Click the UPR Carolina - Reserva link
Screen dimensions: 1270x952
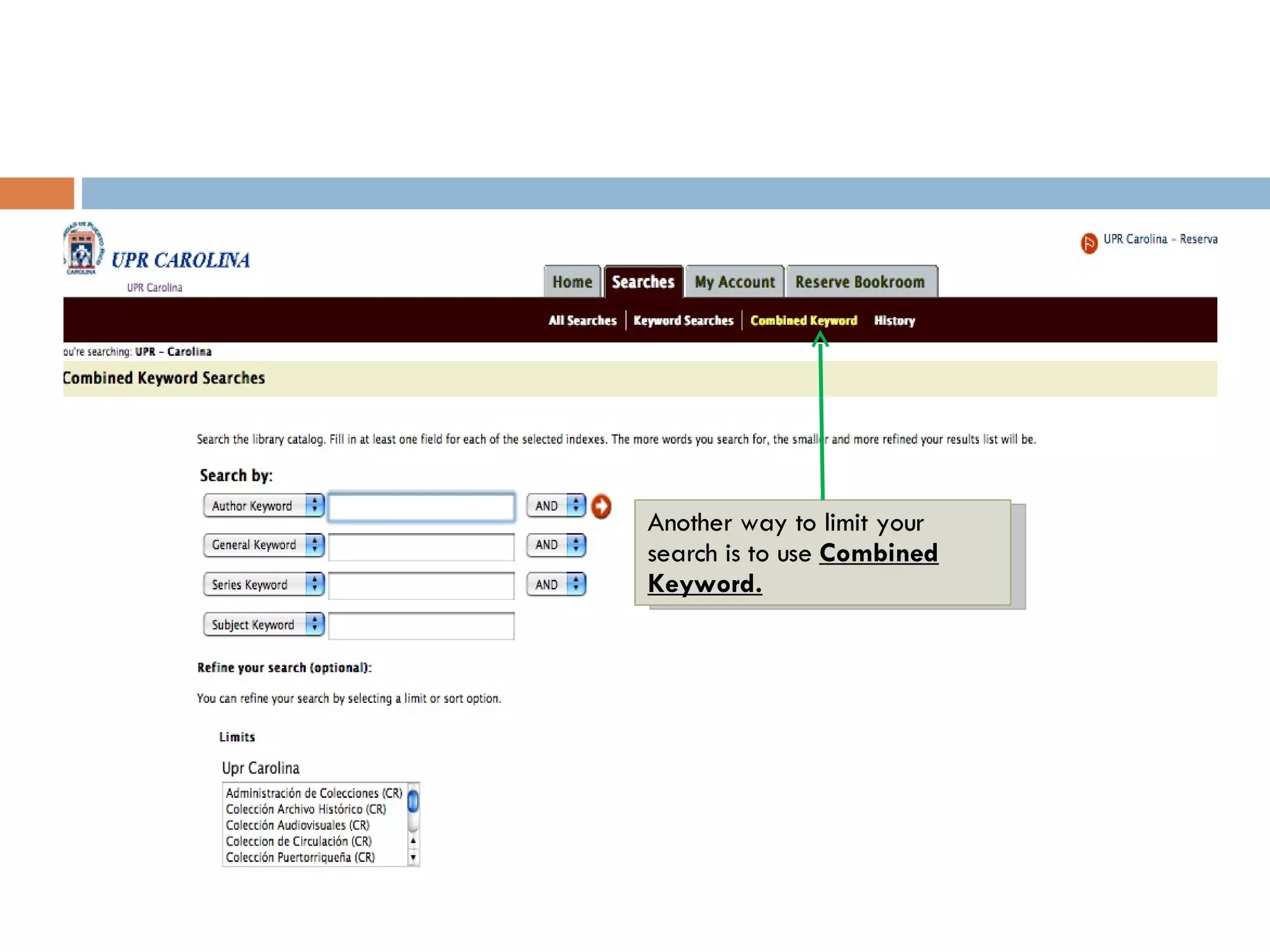point(1160,239)
